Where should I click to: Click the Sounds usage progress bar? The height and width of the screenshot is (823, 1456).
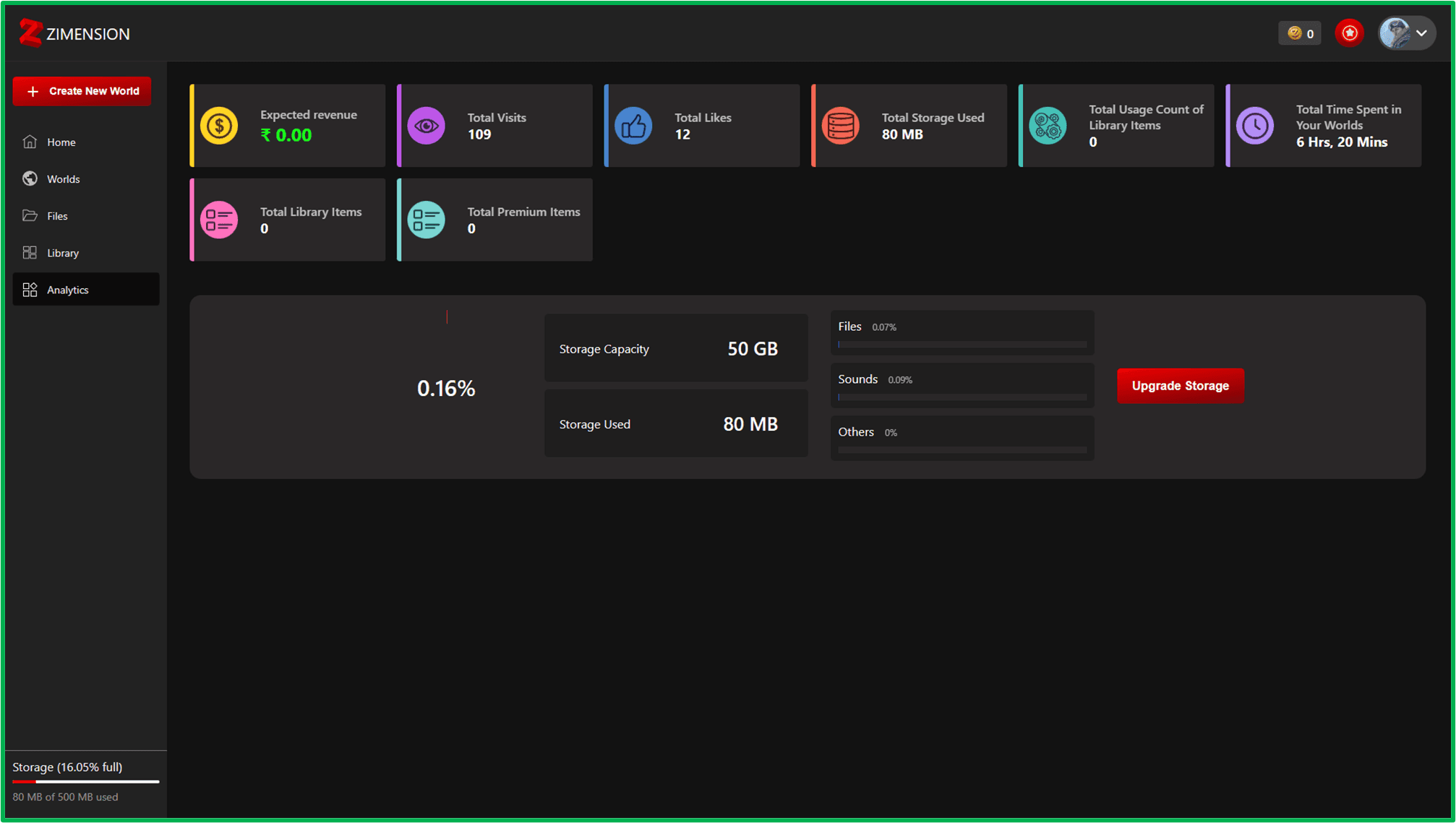(962, 397)
